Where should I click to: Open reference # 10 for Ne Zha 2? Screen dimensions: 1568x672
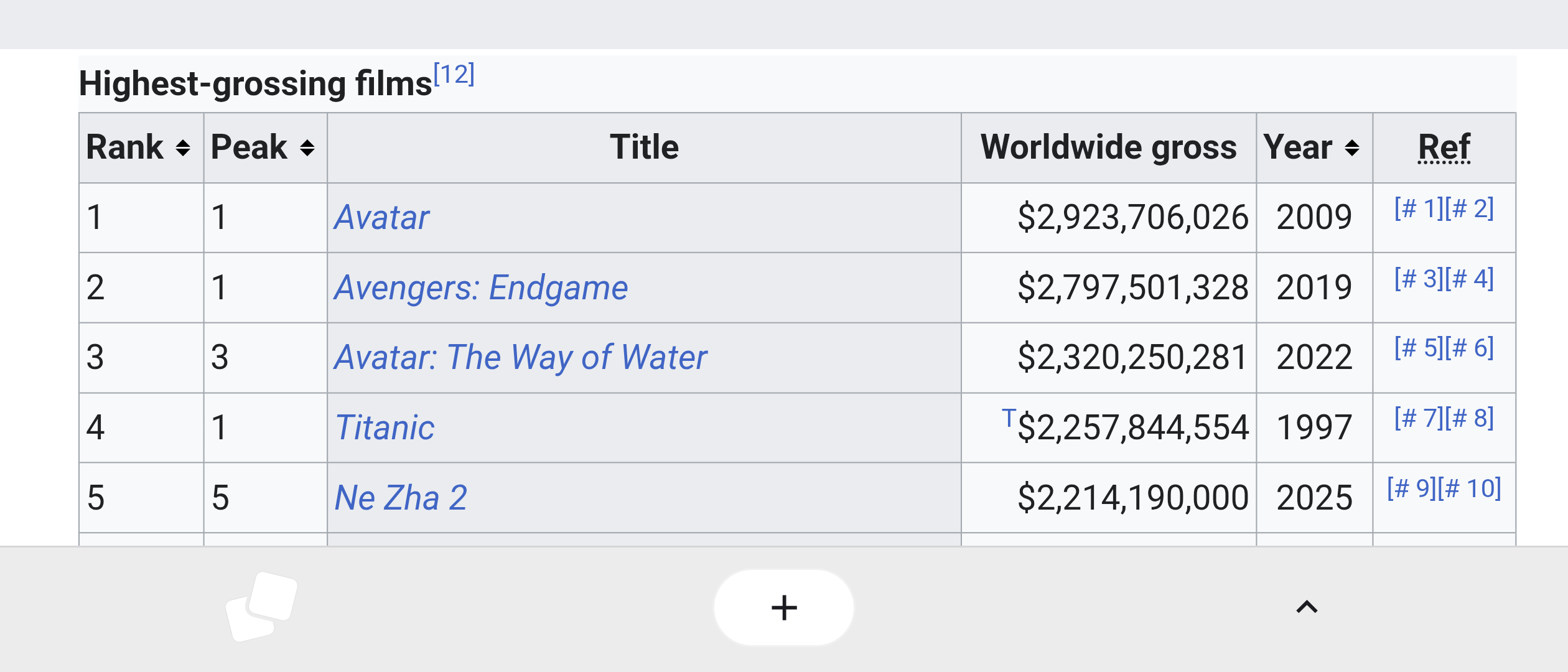[x=1470, y=488]
